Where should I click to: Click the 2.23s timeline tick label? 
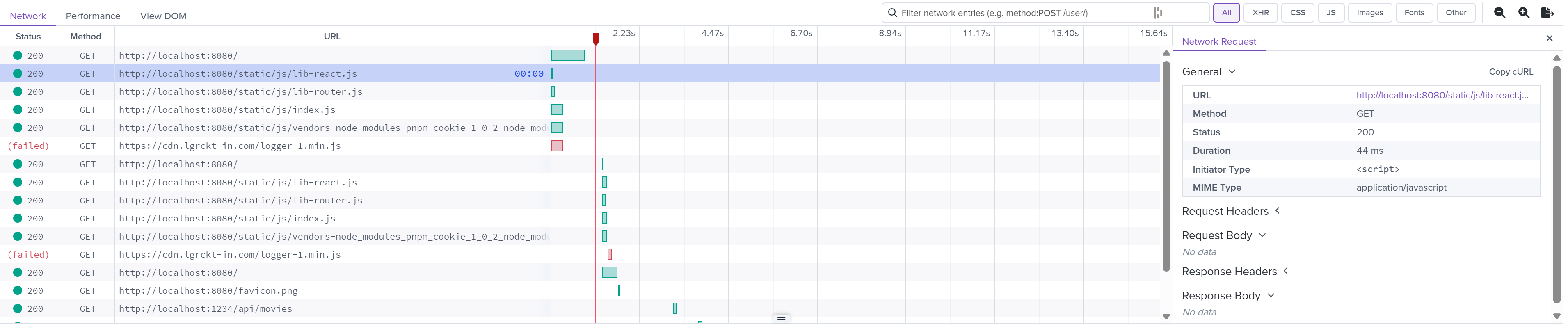click(624, 33)
